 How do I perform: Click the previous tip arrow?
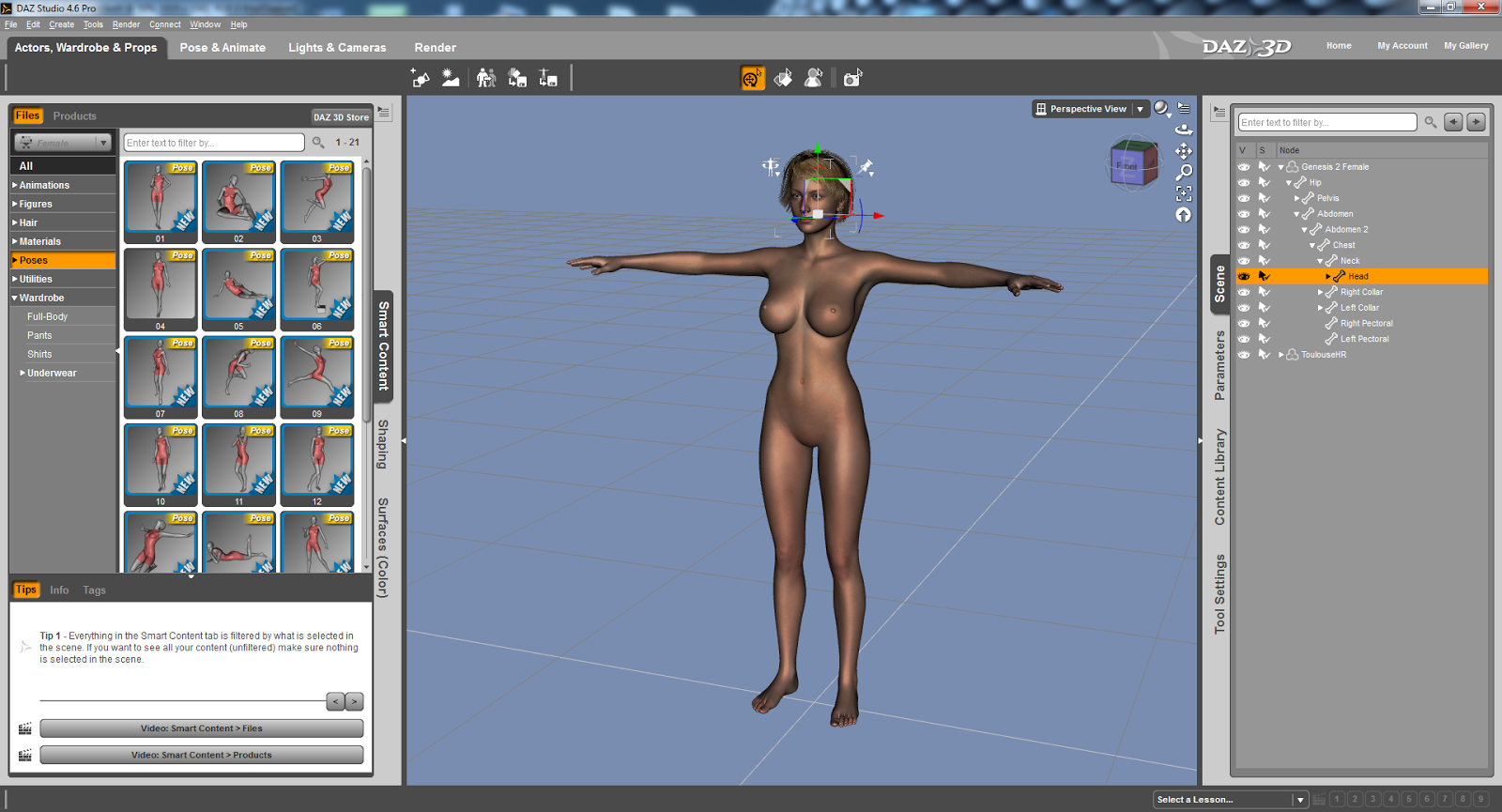coord(335,701)
